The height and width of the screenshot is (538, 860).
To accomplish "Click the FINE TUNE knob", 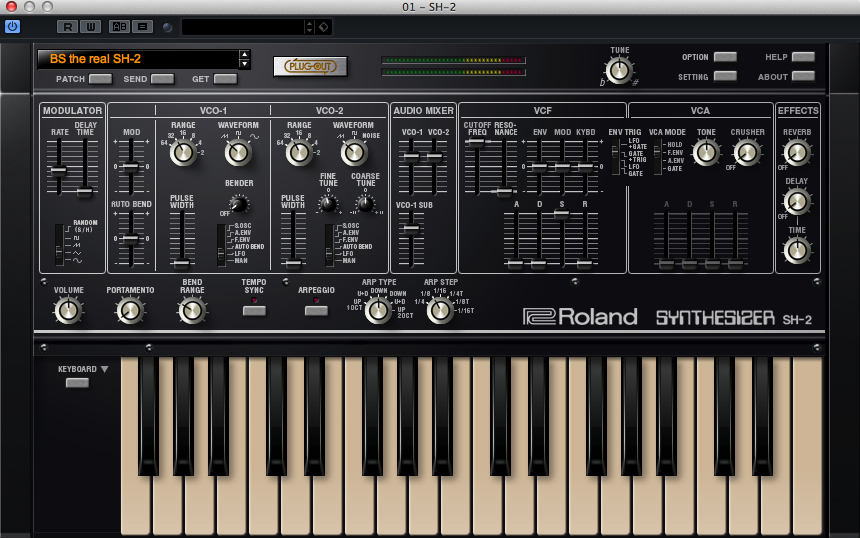I will (328, 205).
